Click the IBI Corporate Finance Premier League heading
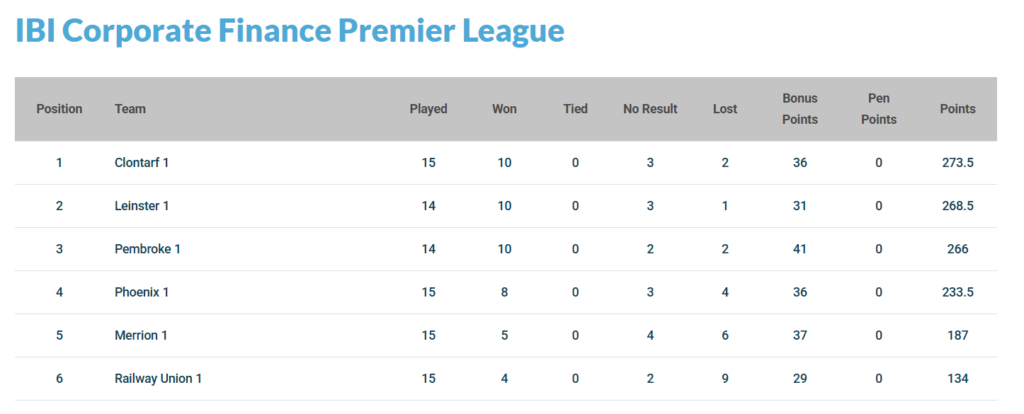 tap(290, 30)
